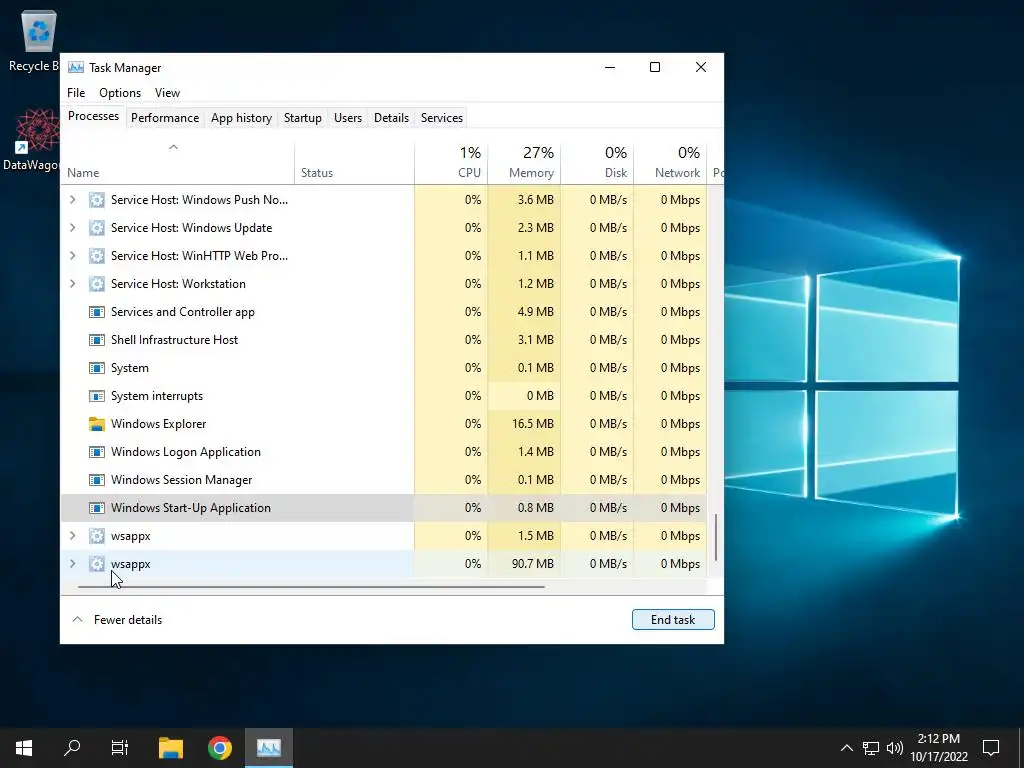Open the volume speaker icon in tray

click(x=895, y=748)
